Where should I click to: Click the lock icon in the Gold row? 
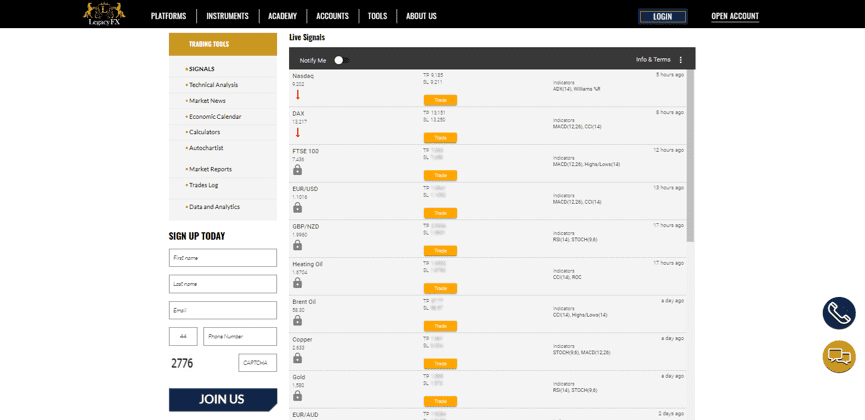tap(297, 396)
